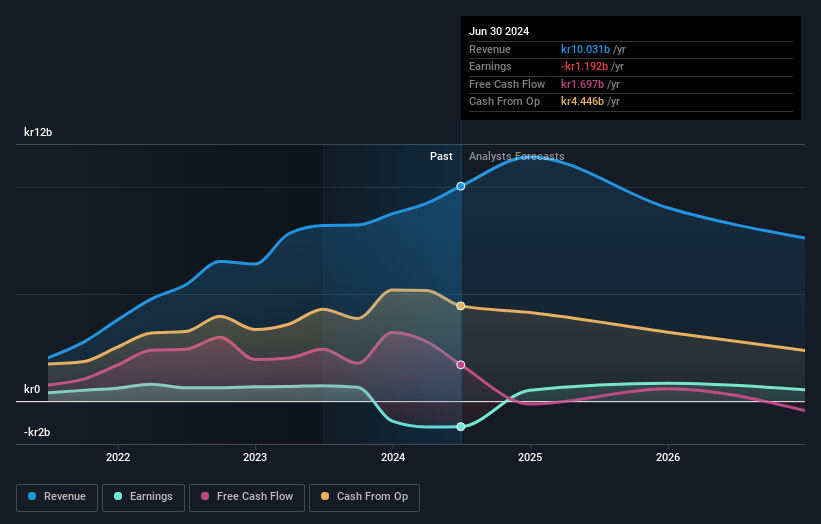Toggle the Free Cash Flow legend button
The height and width of the screenshot is (524, 821).
tap(247, 497)
